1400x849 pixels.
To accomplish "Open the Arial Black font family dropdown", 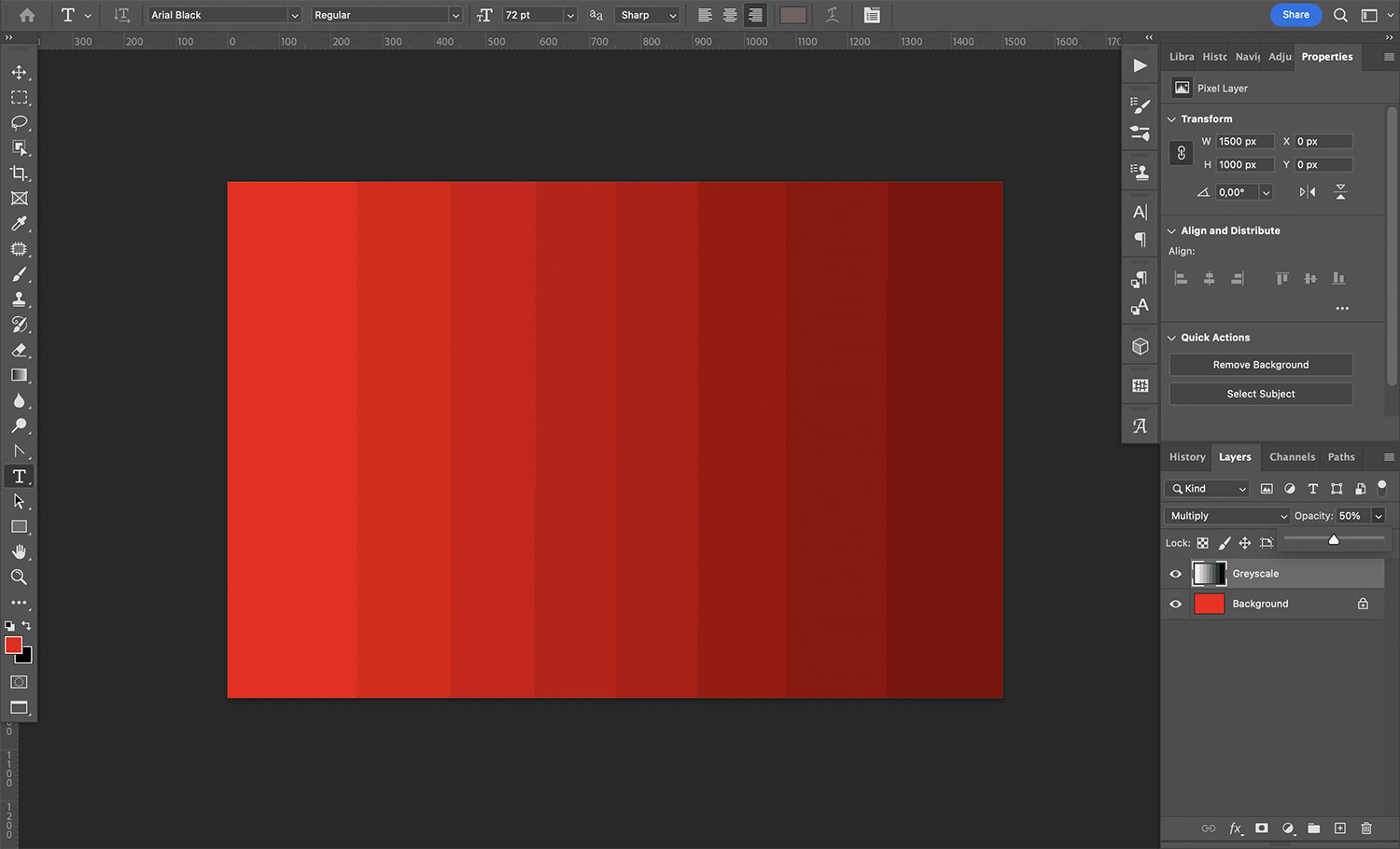I will (222, 14).
